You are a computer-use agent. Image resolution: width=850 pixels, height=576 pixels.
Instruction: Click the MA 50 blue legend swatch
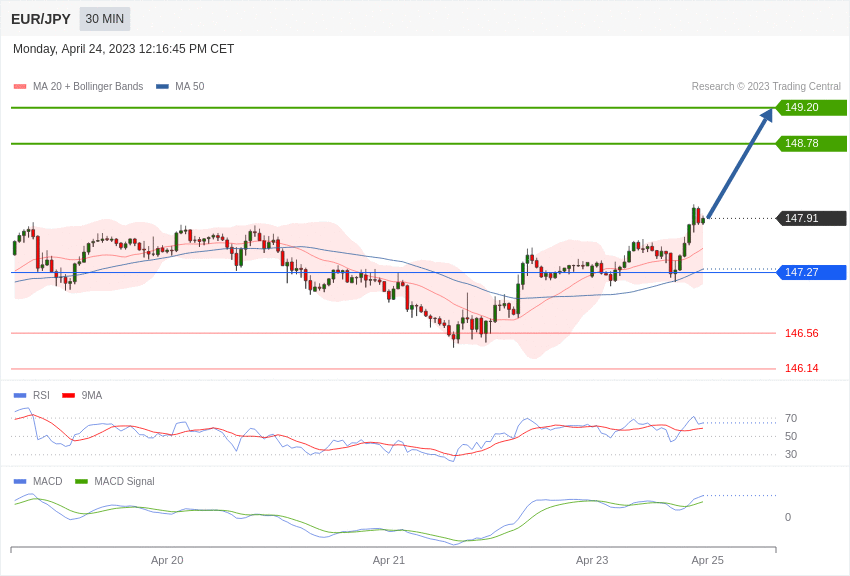tap(162, 86)
